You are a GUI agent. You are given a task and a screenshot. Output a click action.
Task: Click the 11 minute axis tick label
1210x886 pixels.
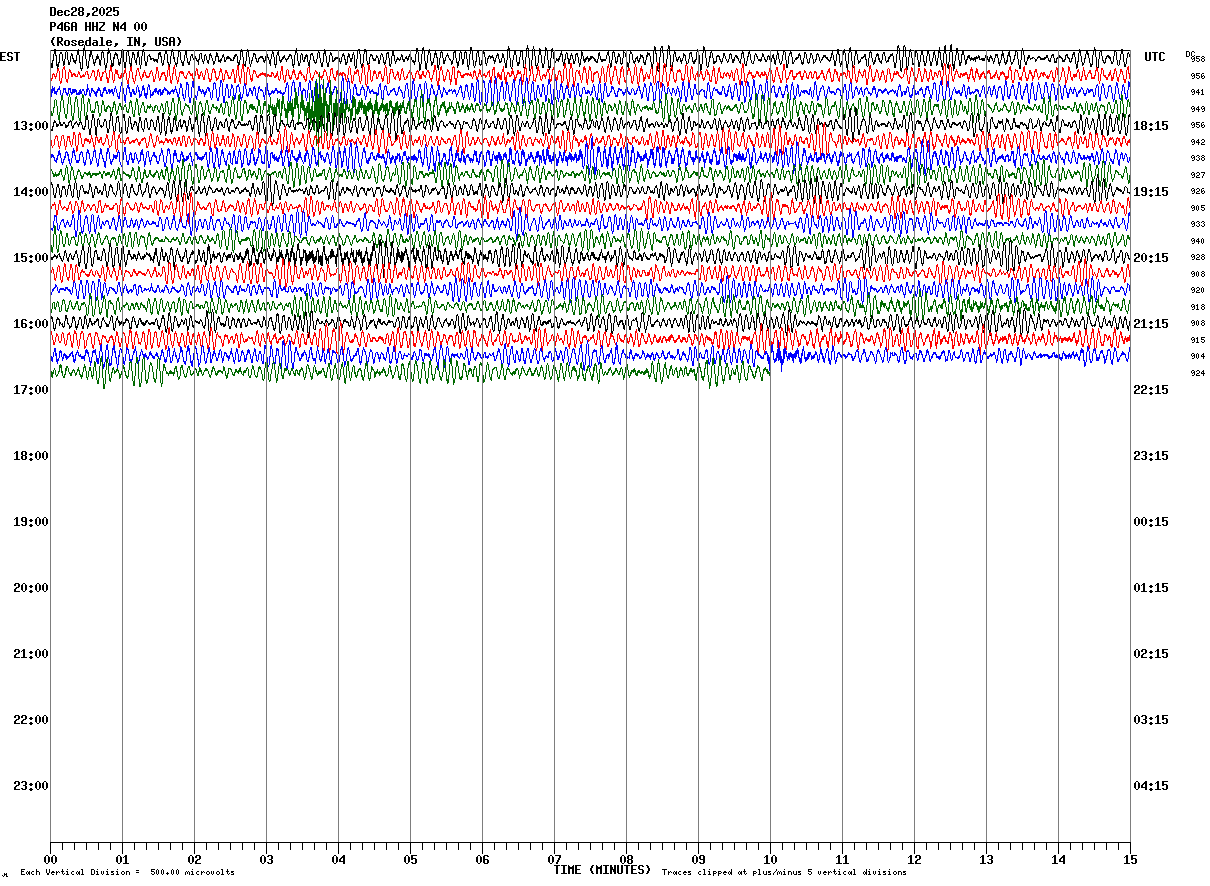842,859
